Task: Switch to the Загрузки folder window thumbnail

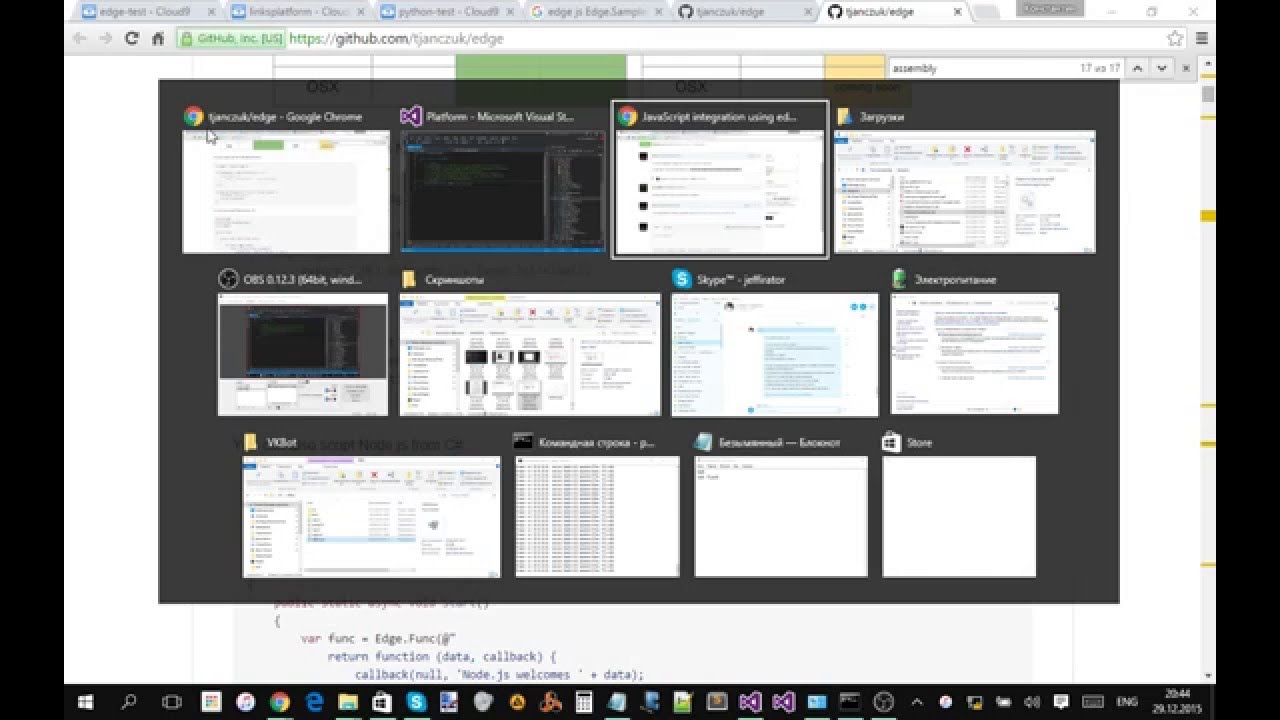Action: point(965,192)
